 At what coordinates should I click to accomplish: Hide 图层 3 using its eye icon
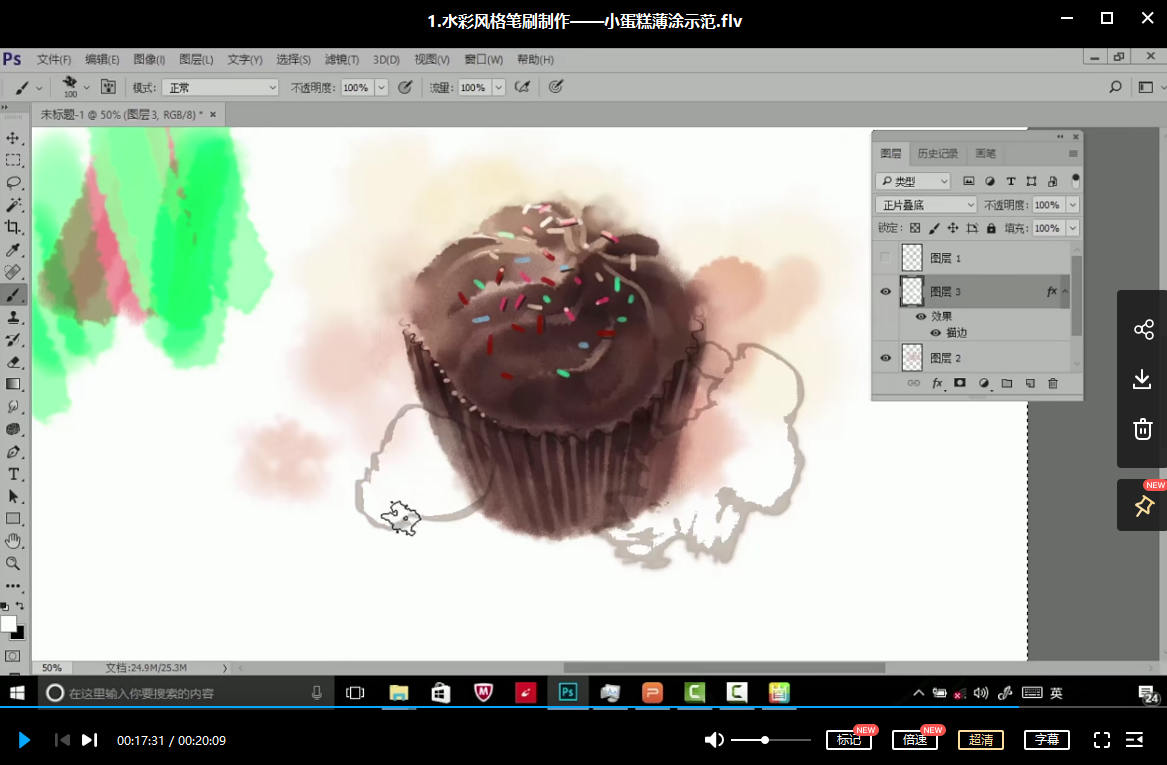(x=885, y=292)
